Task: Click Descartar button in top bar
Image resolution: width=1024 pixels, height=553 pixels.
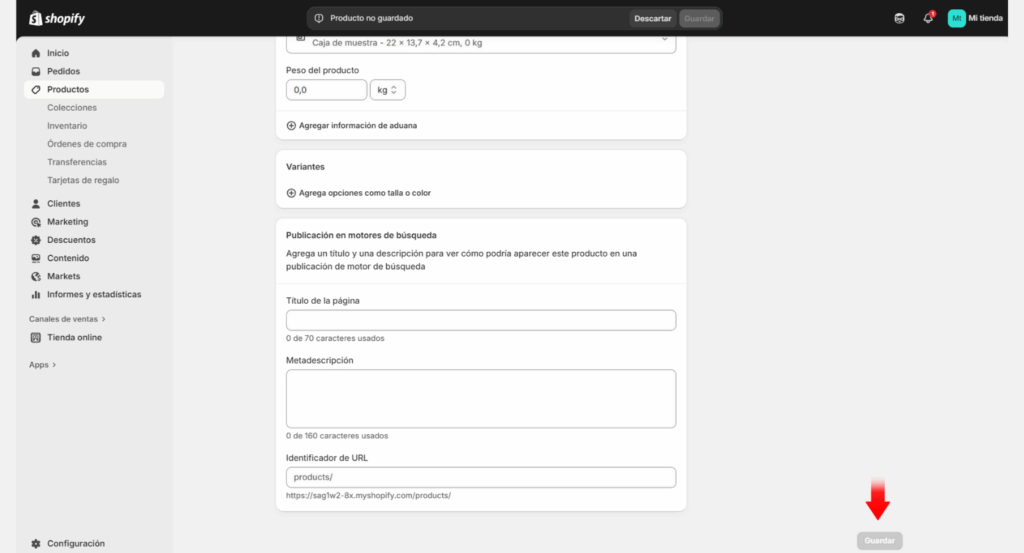Action: click(652, 18)
